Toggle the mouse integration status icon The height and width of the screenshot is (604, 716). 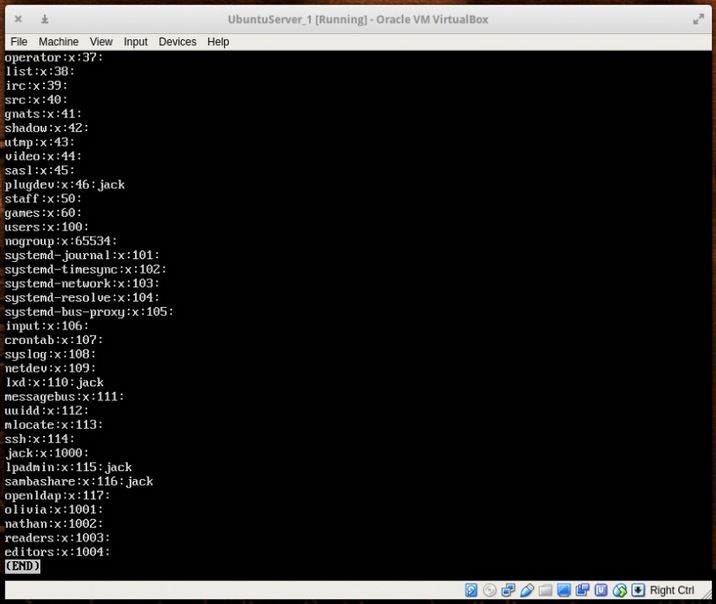click(619, 590)
